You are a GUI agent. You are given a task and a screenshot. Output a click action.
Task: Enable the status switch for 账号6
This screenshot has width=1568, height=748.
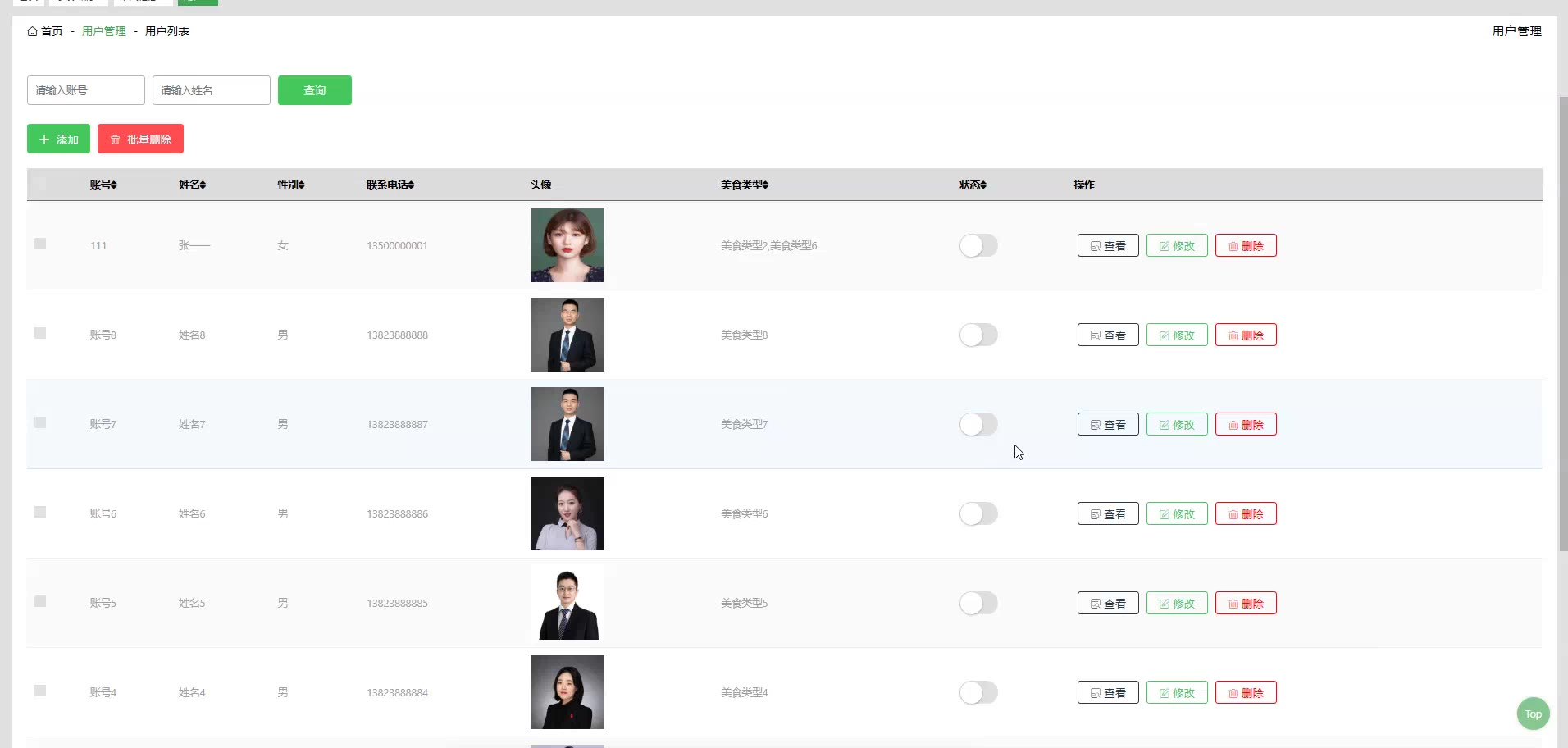978,513
